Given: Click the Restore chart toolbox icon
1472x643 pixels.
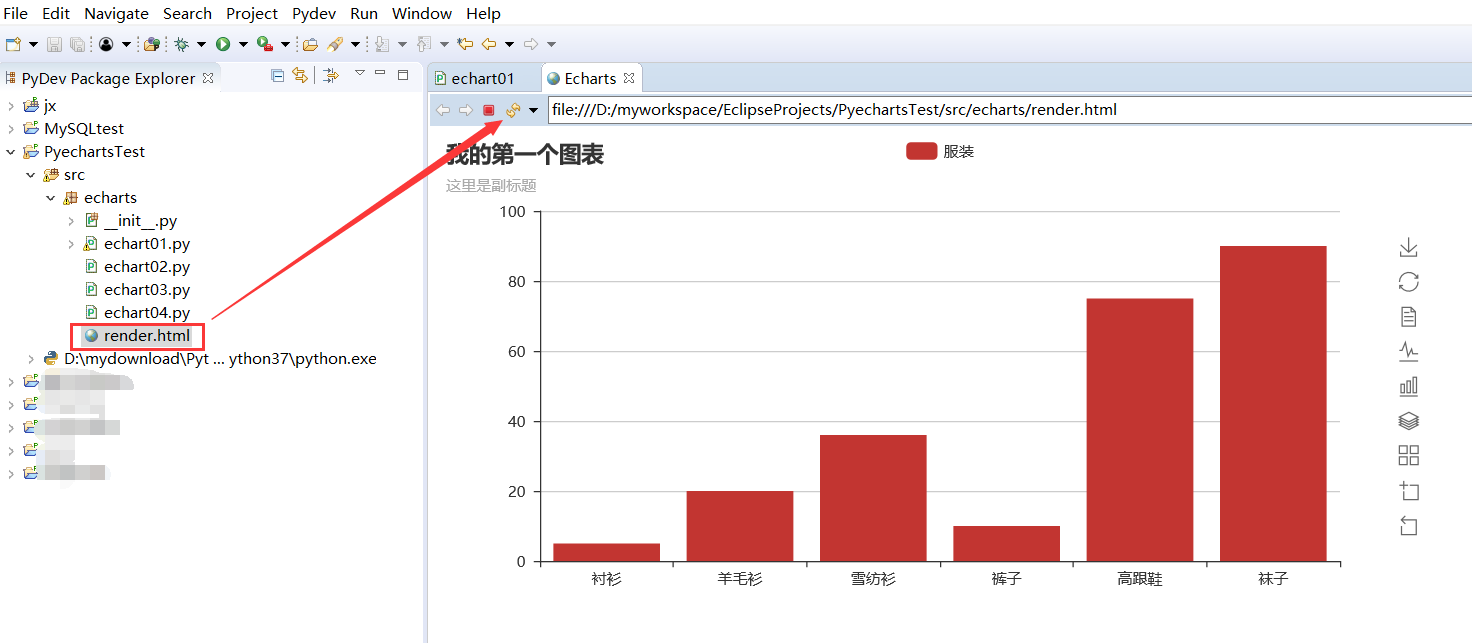Looking at the screenshot, I should 1408,281.
